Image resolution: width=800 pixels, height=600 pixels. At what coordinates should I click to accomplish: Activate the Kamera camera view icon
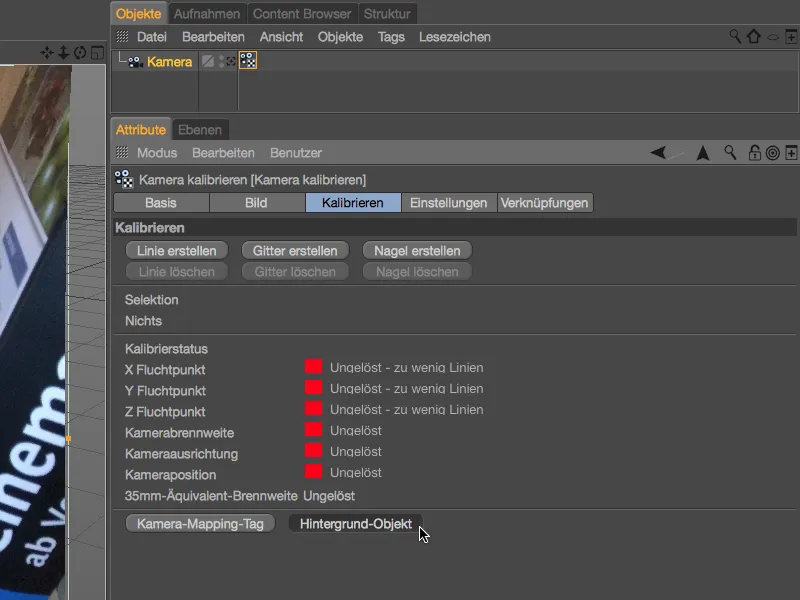click(231, 61)
